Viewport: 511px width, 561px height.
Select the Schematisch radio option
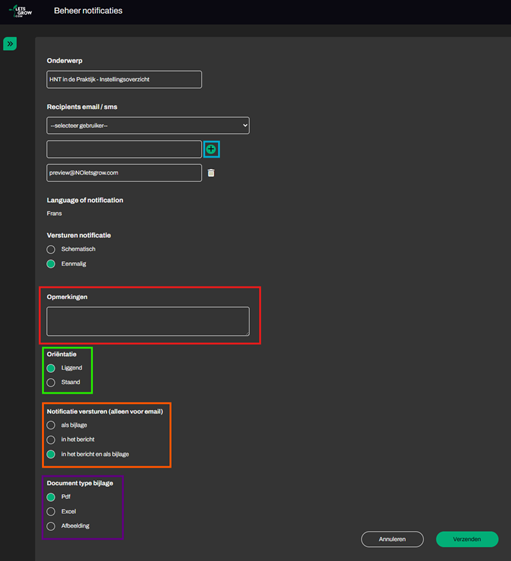(51, 249)
